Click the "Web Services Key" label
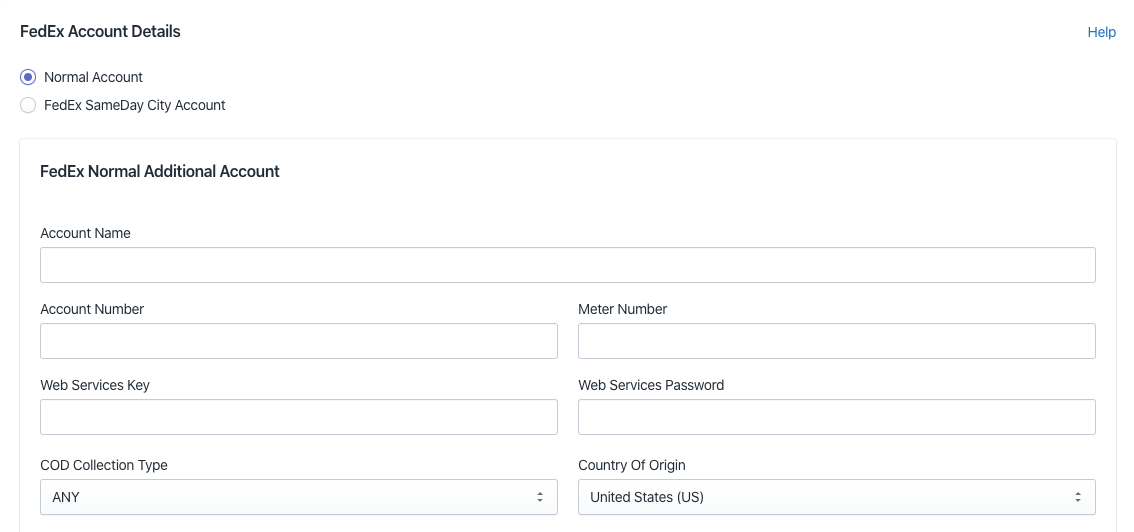The width and height of the screenshot is (1134, 532). (x=95, y=385)
